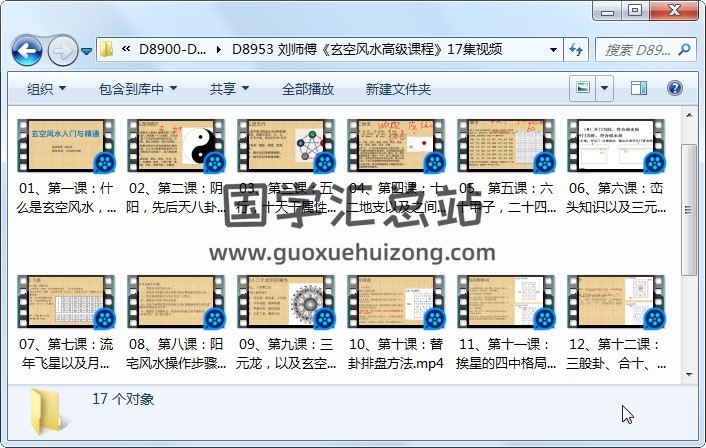Click file name 08、第八课：阳宅风水操作步骤
706x448 pixels.
click(x=176, y=353)
